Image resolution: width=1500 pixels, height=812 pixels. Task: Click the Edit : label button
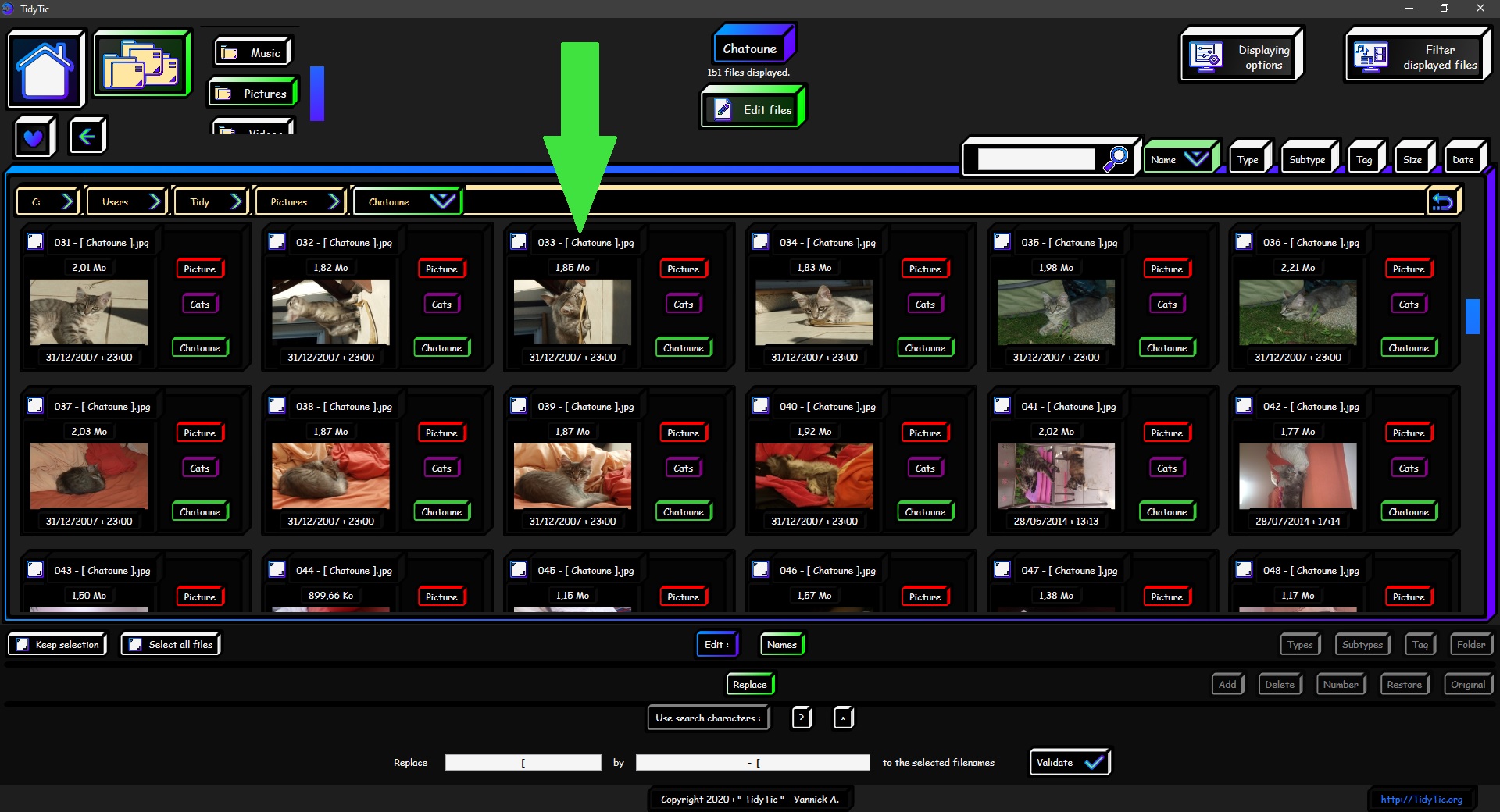(716, 644)
